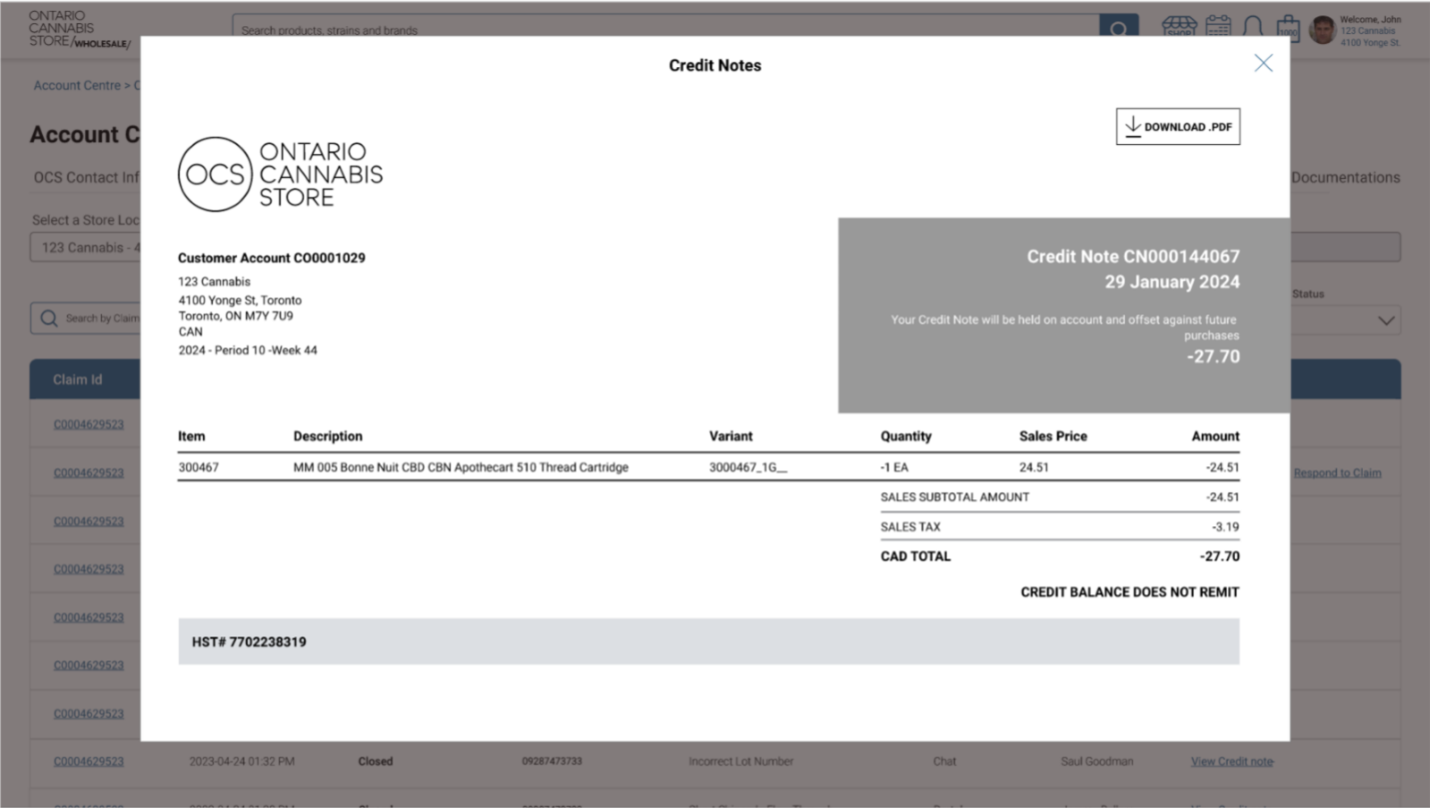Viewport: 1430px width, 812px height.
Task: Open claim ID link in the Saul Goodman row
Action: [89, 762]
